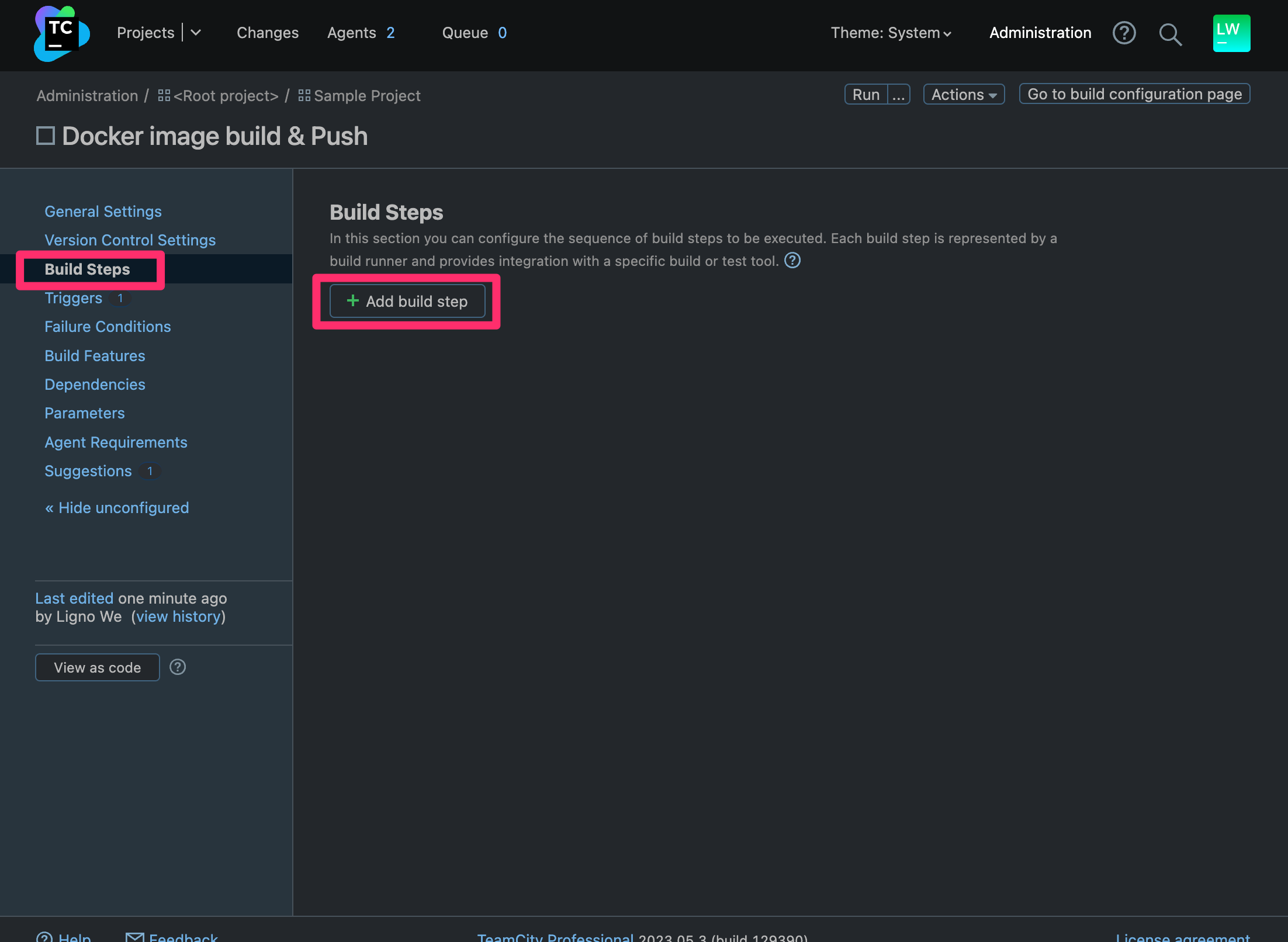Image resolution: width=1288 pixels, height=942 pixels.
Task: Click Go to build configuration page button
Action: coord(1134,95)
